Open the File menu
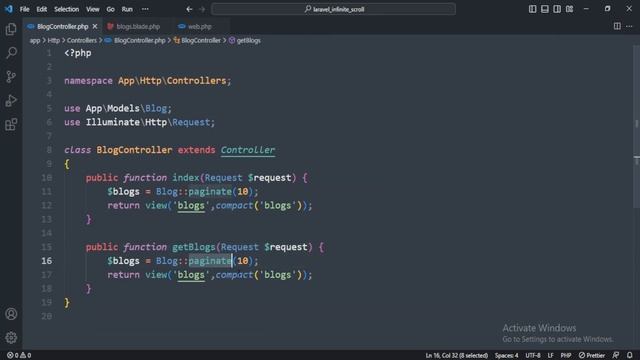Image resolution: width=640 pixels, height=360 pixels. point(24,9)
